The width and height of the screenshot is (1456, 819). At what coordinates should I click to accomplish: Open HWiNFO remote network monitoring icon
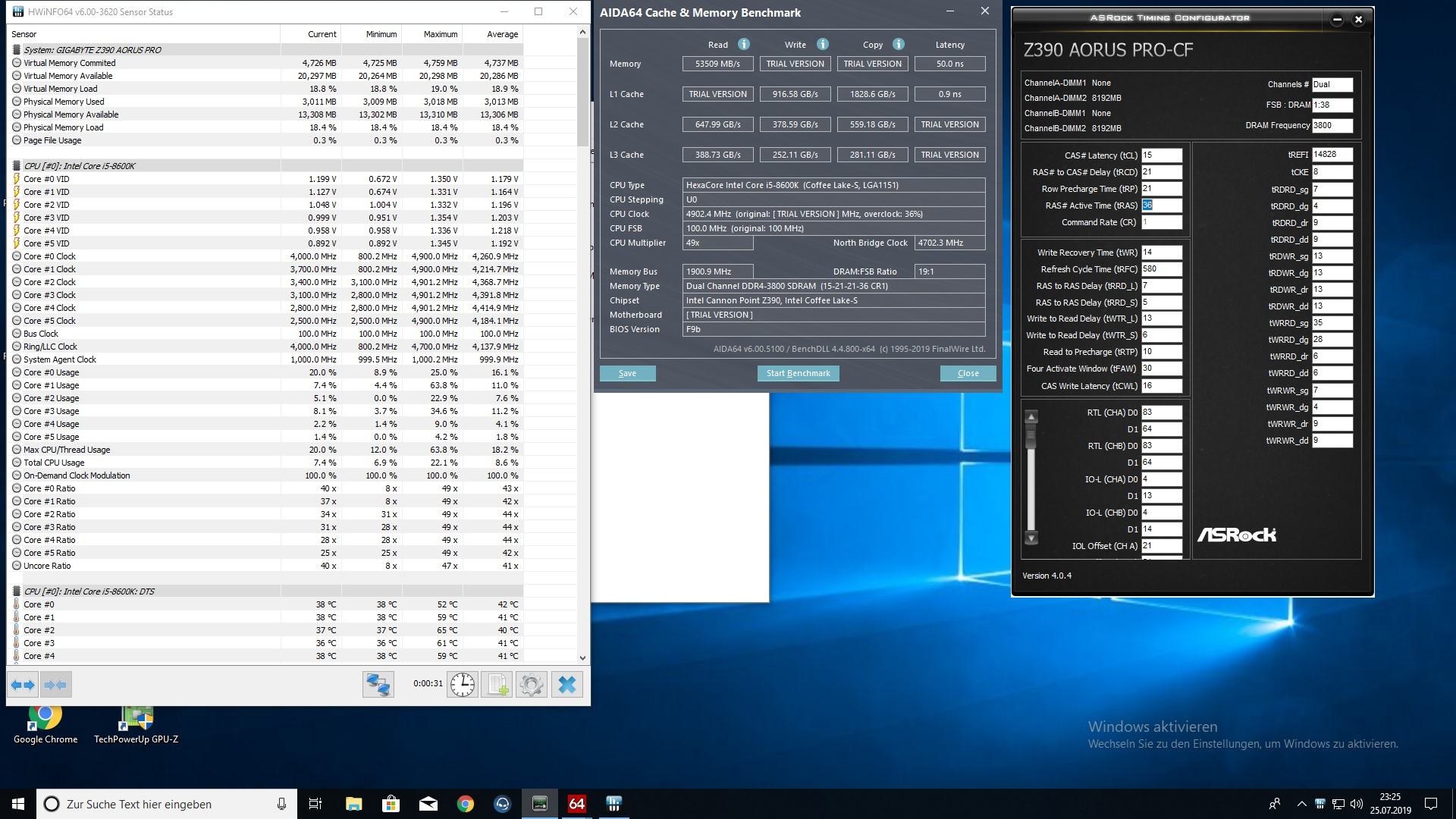[x=378, y=685]
